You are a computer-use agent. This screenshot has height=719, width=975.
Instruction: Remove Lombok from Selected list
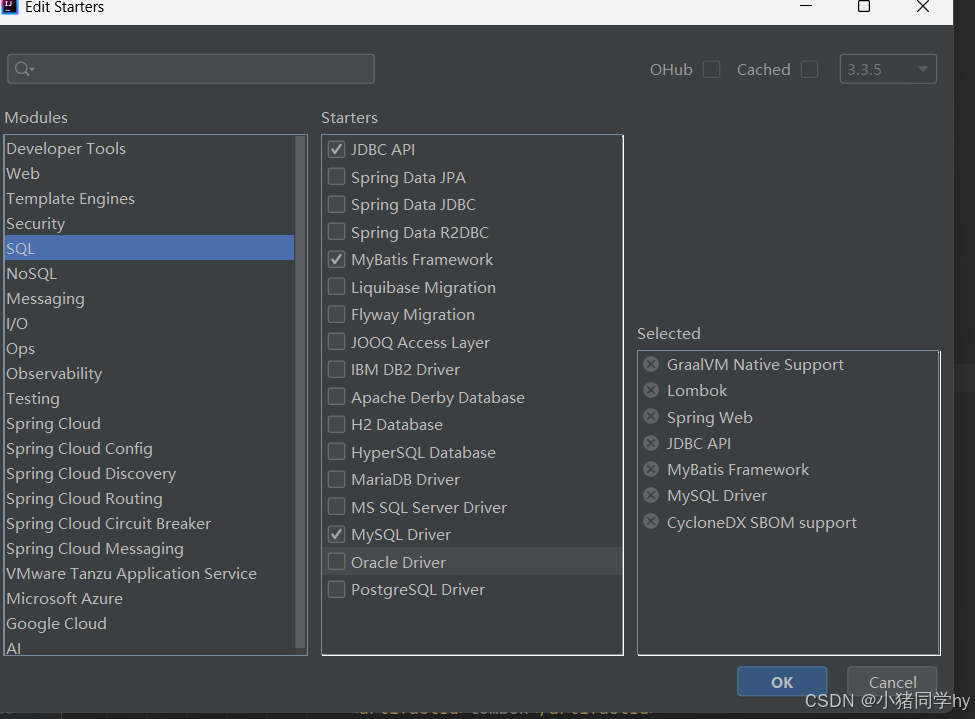click(x=651, y=390)
